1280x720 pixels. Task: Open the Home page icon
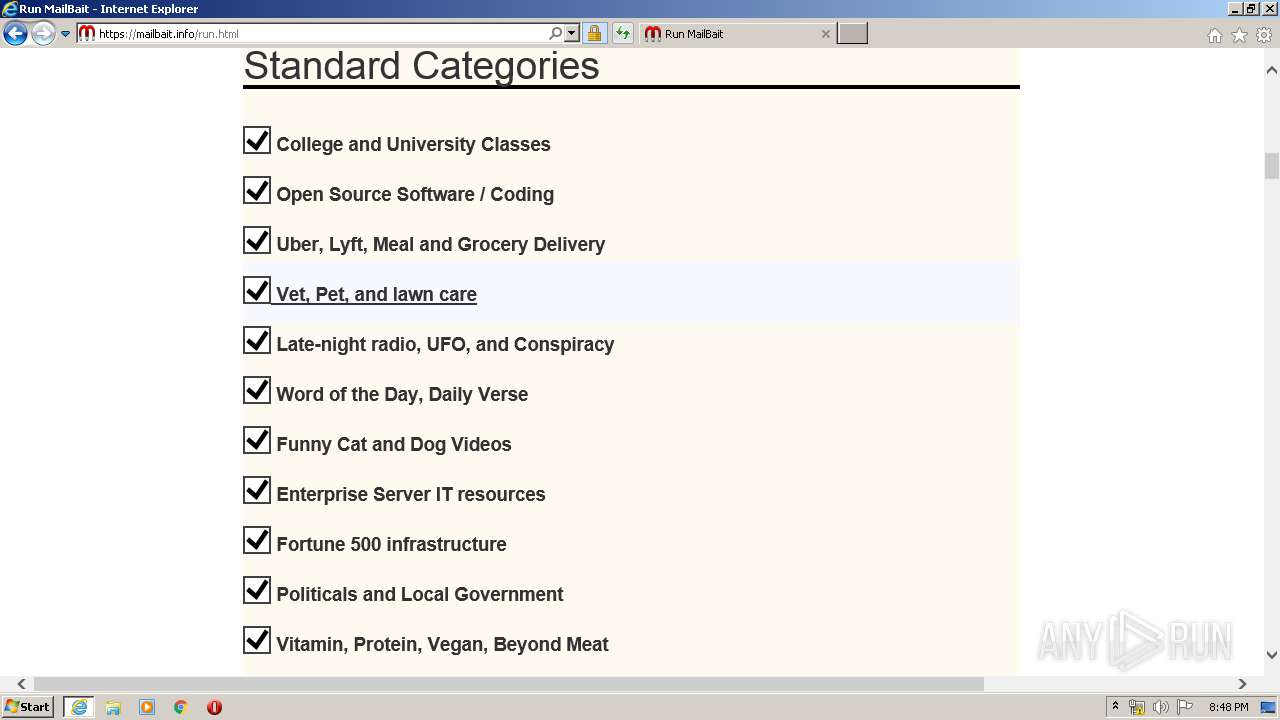1214,35
